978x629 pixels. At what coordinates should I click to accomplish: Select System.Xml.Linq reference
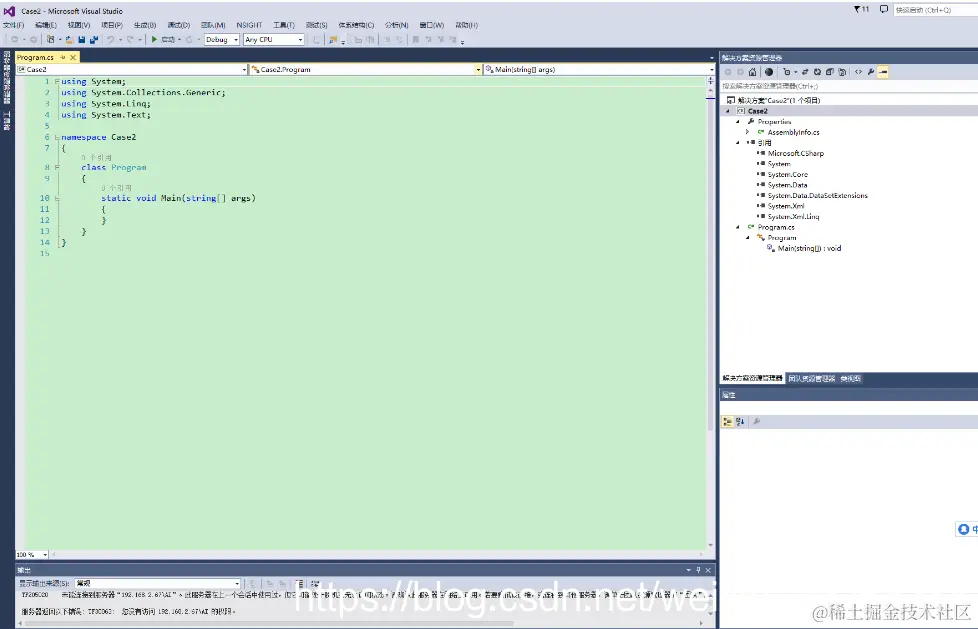[x=793, y=217]
